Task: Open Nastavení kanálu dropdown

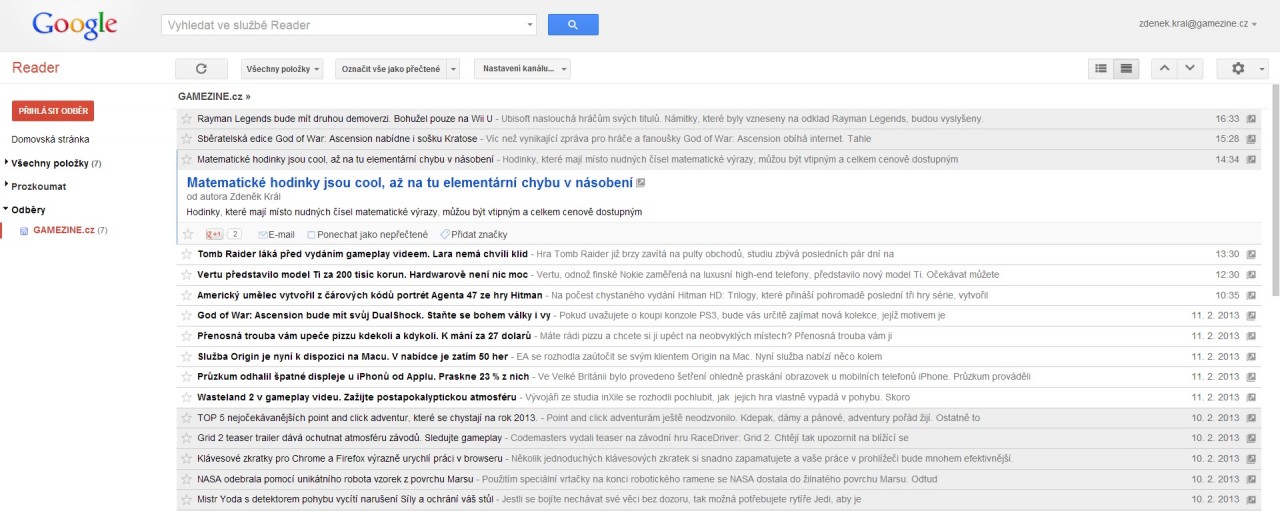Action: [x=522, y=68]
